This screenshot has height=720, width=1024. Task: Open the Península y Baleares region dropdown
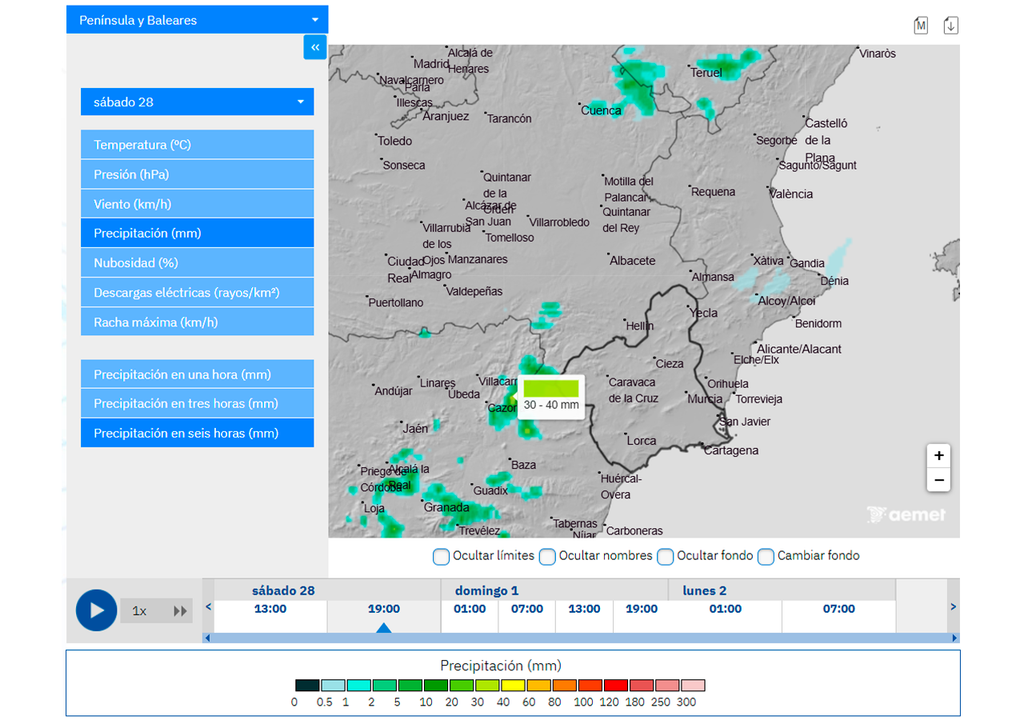197,20
